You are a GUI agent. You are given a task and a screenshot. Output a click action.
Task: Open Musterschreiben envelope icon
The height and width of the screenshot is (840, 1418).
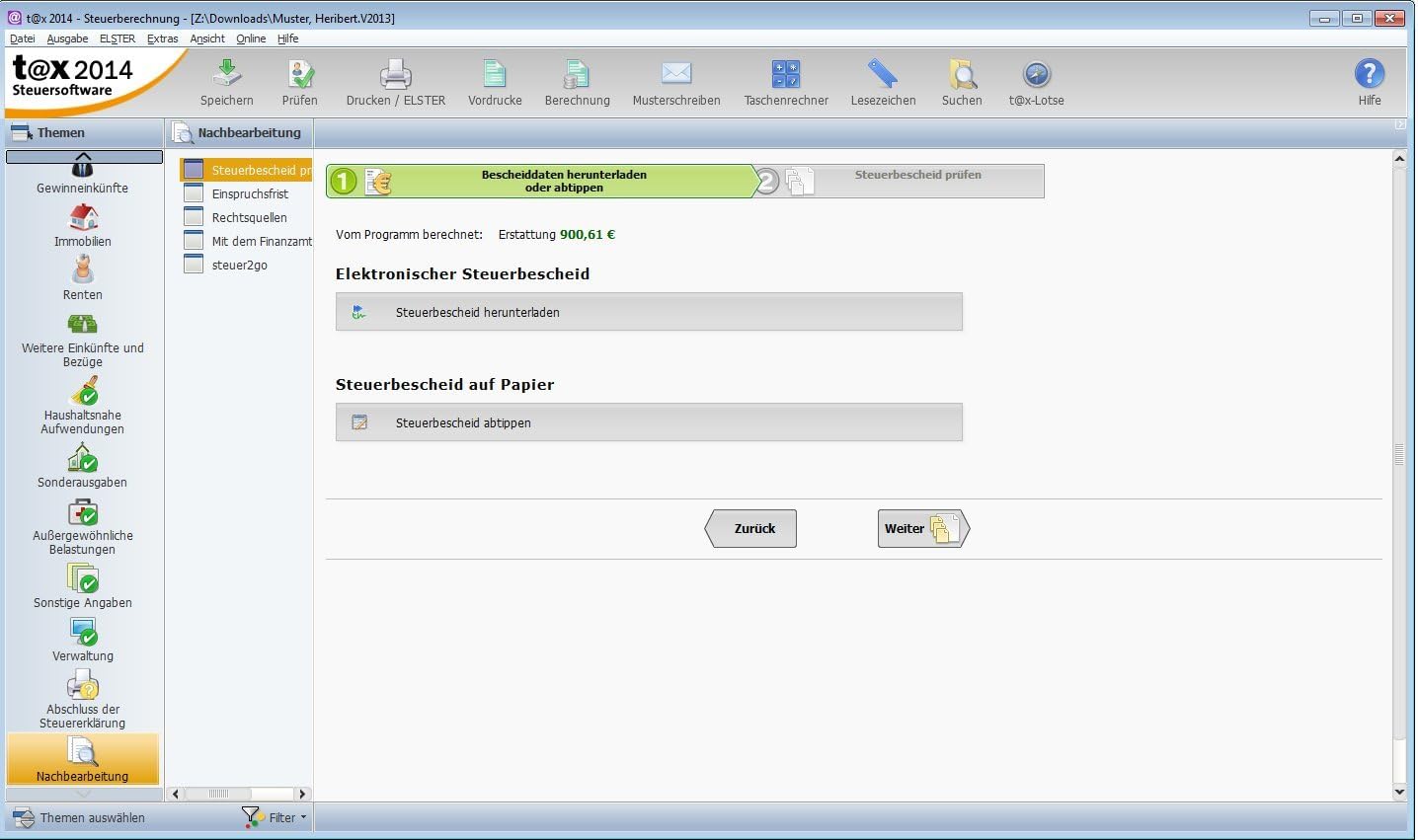(675, 75)
